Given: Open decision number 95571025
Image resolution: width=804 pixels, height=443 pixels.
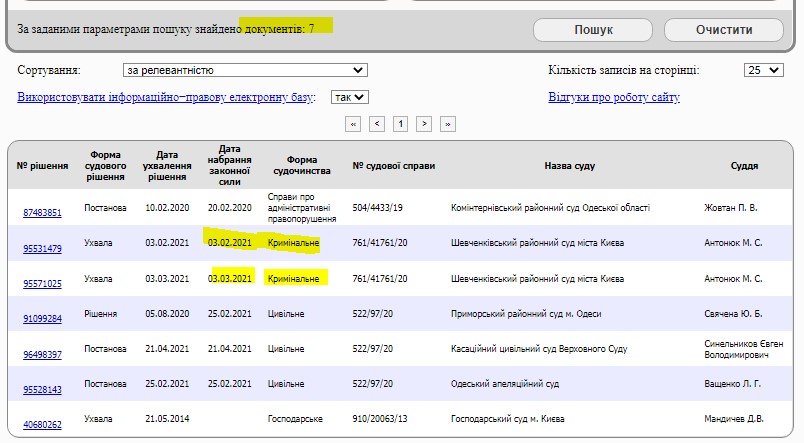Looking at the screenshot, I should [42, 284].
